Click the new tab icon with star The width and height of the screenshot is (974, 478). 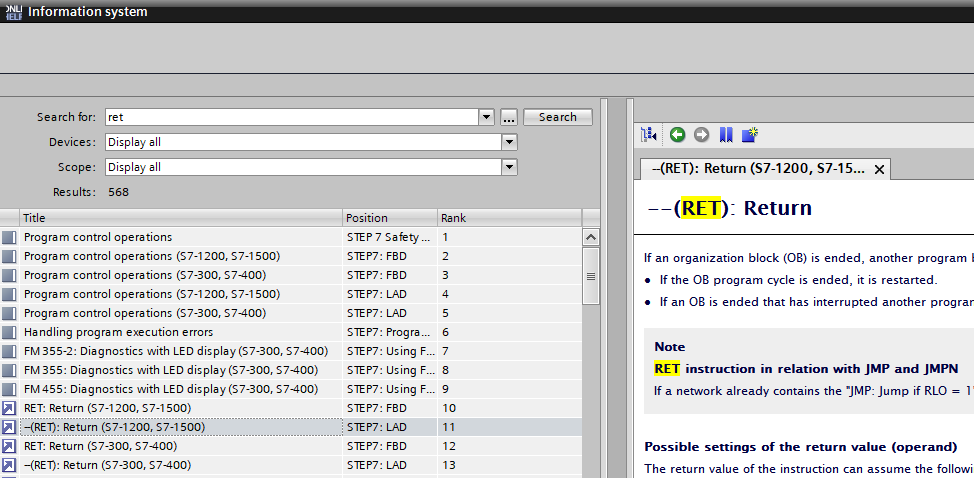[750, 134]
